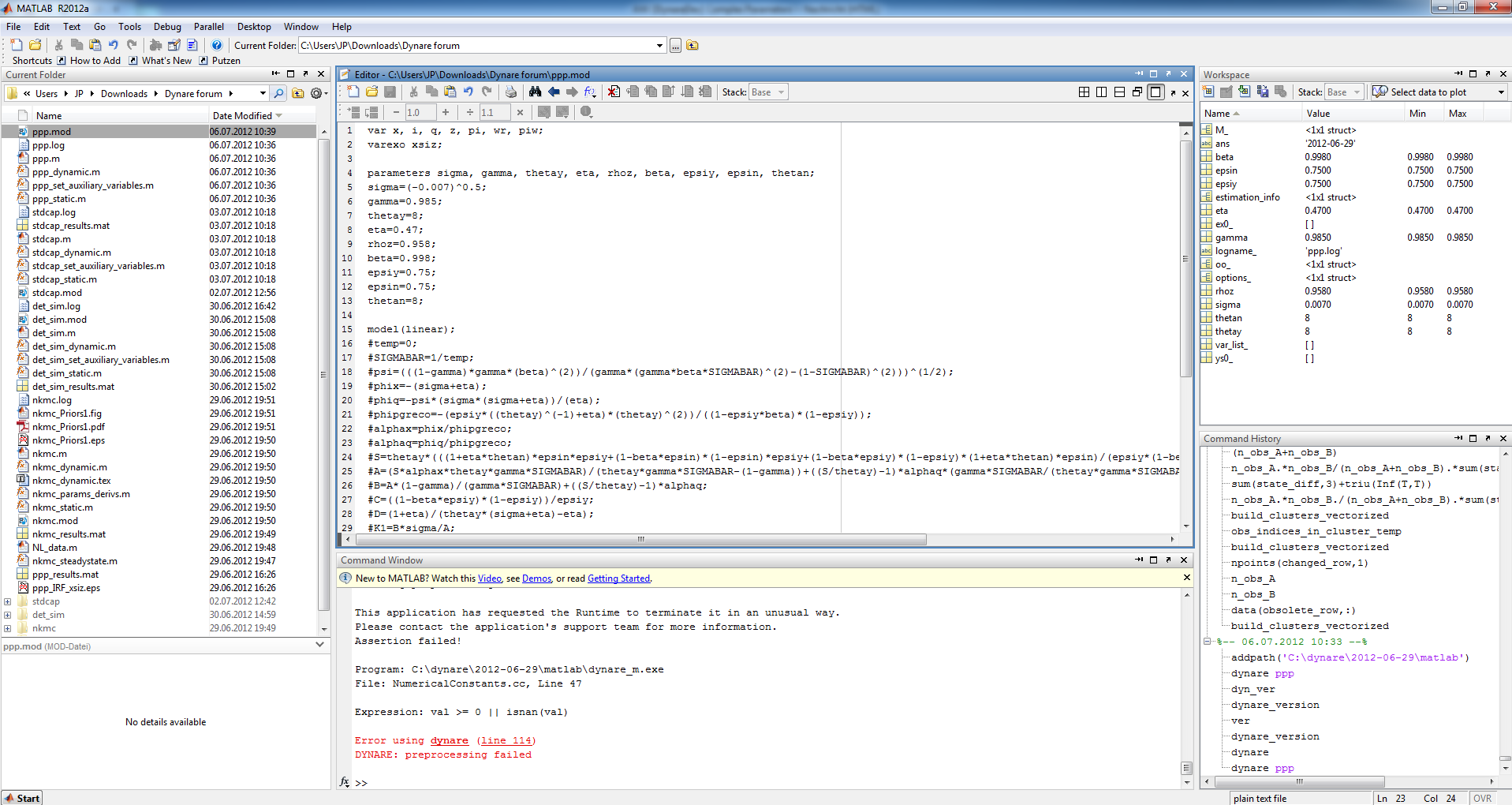Click Editor Undo icon

coord(469,92)
